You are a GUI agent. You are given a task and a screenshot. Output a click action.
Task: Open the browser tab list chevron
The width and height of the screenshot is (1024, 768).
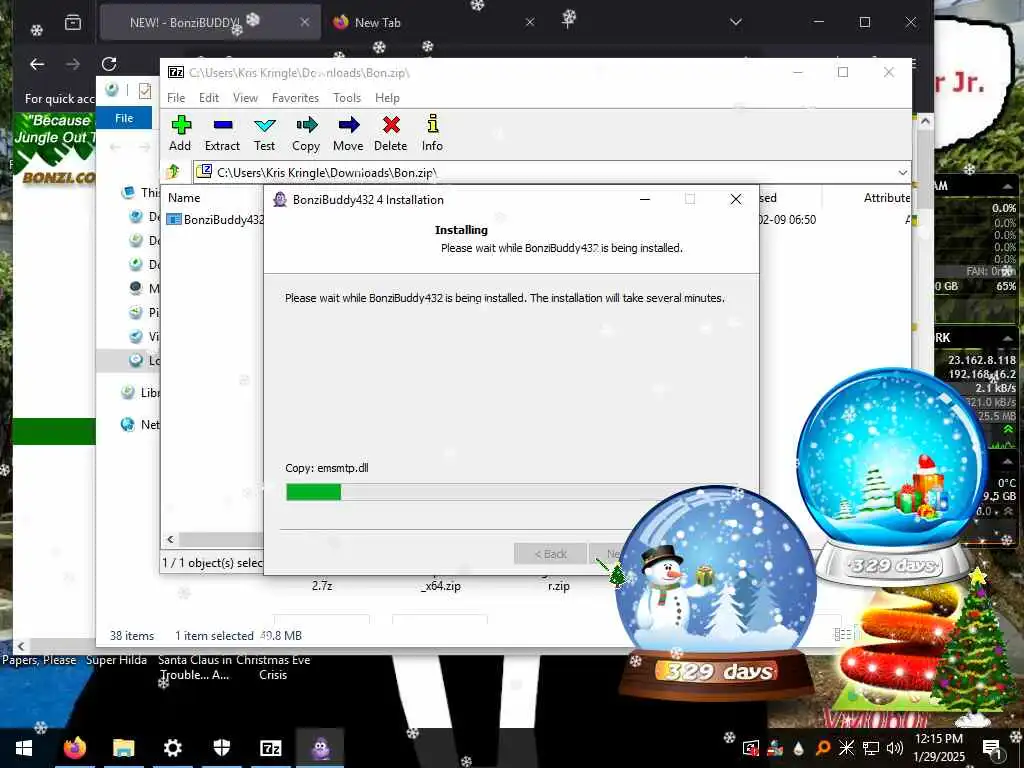point(736,22)
